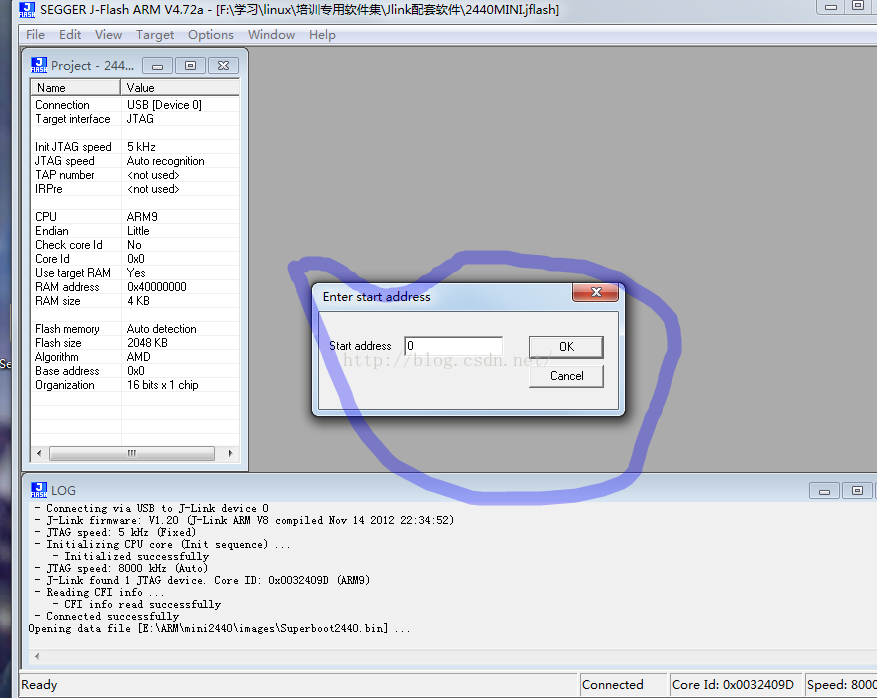Select the TAP number row

pos(135,174)
